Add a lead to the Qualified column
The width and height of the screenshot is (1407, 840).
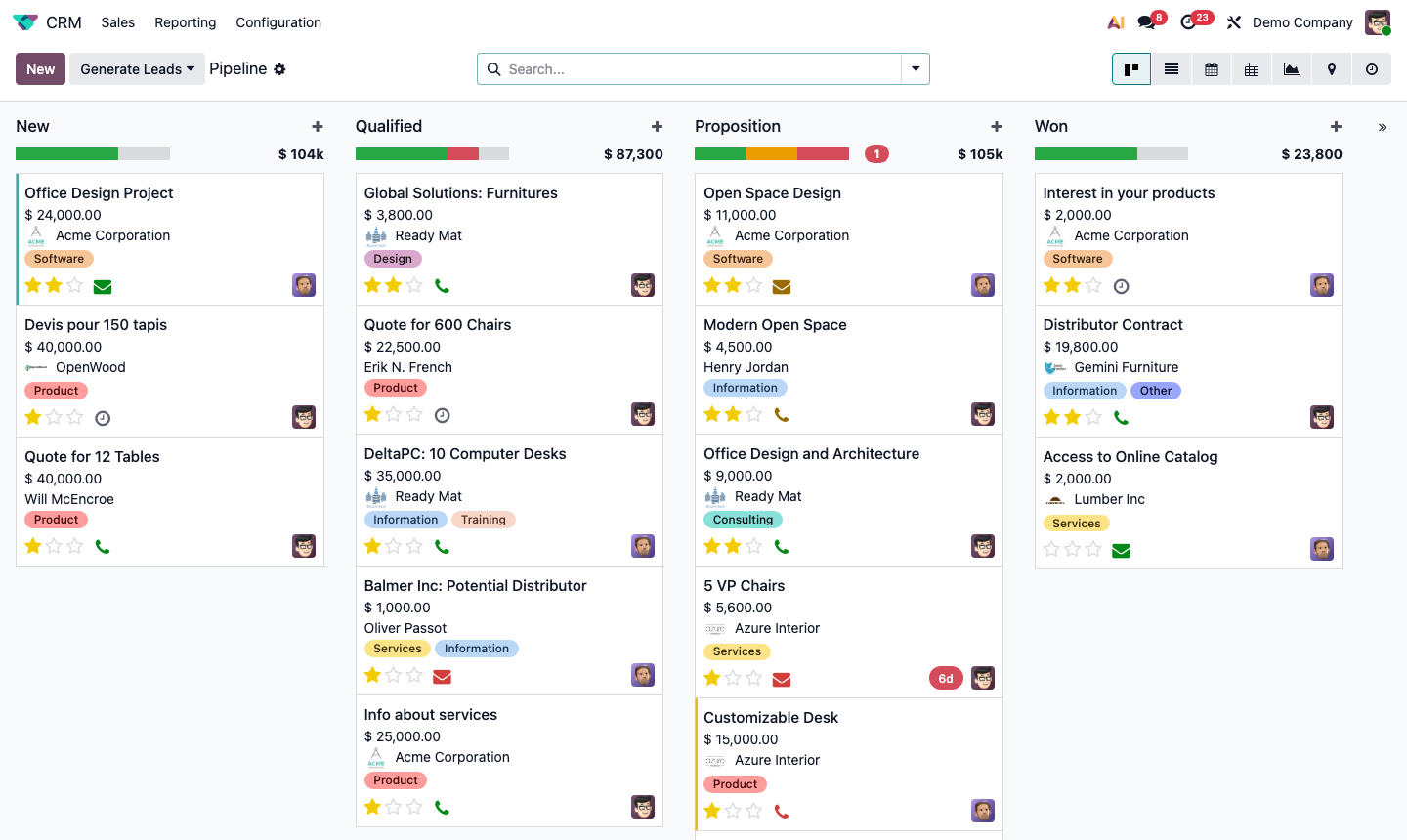(x=657, y=126)
